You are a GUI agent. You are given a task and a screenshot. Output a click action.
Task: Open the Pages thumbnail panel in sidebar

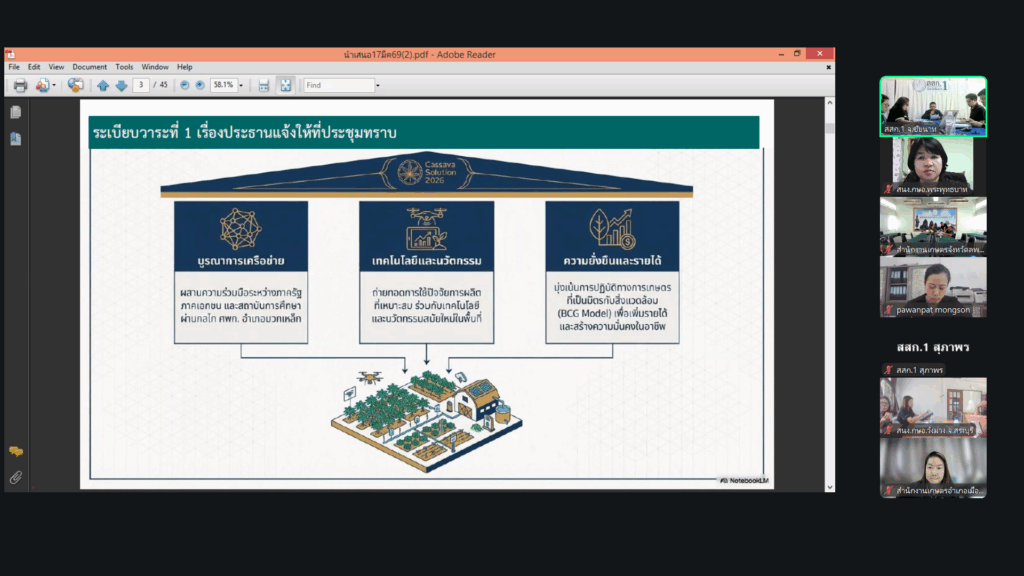16,113
